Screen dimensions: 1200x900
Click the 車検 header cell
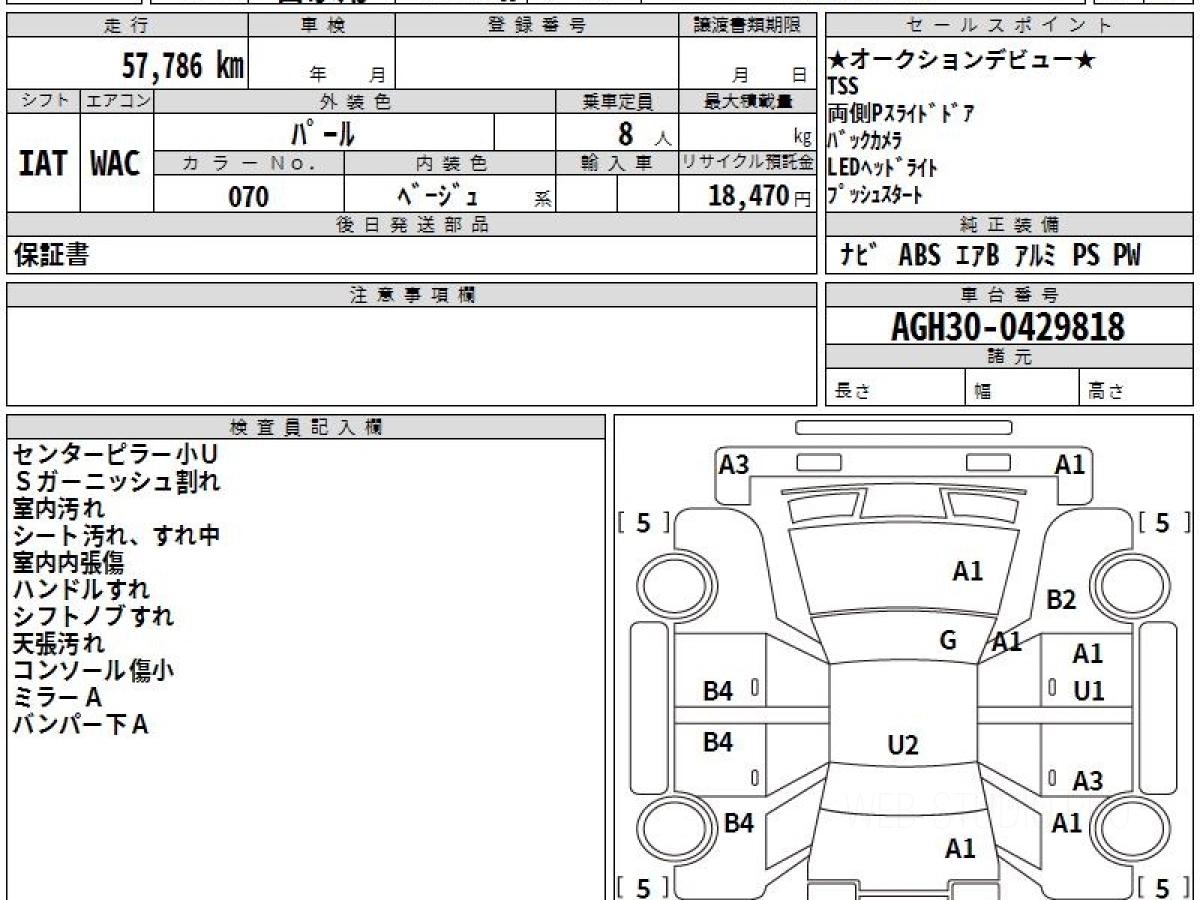point(322,26)
